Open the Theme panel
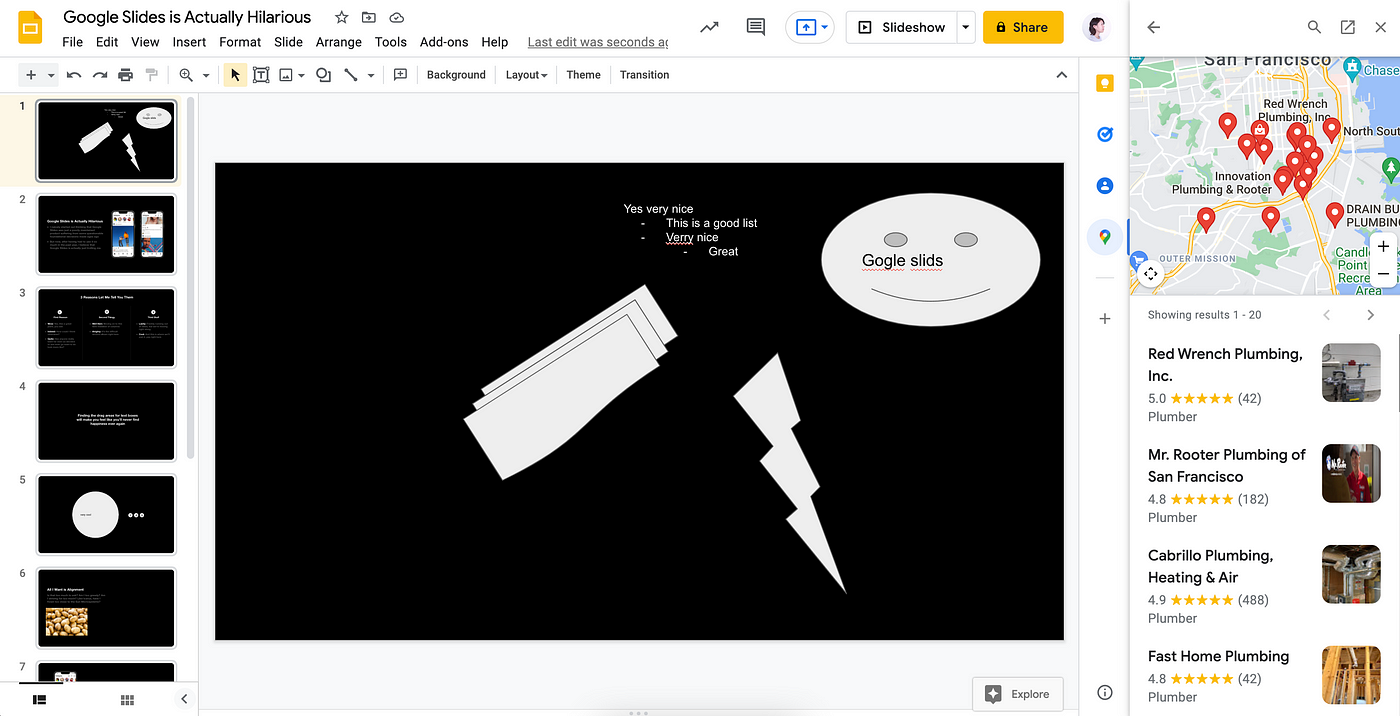1400x716 pixels. pos(583,75)
